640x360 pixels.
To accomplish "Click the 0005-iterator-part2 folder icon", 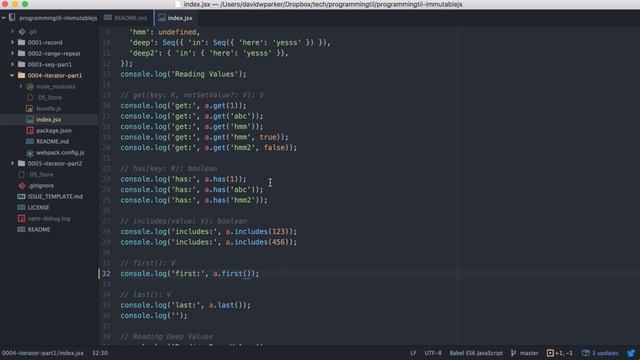I will point(22,163).
